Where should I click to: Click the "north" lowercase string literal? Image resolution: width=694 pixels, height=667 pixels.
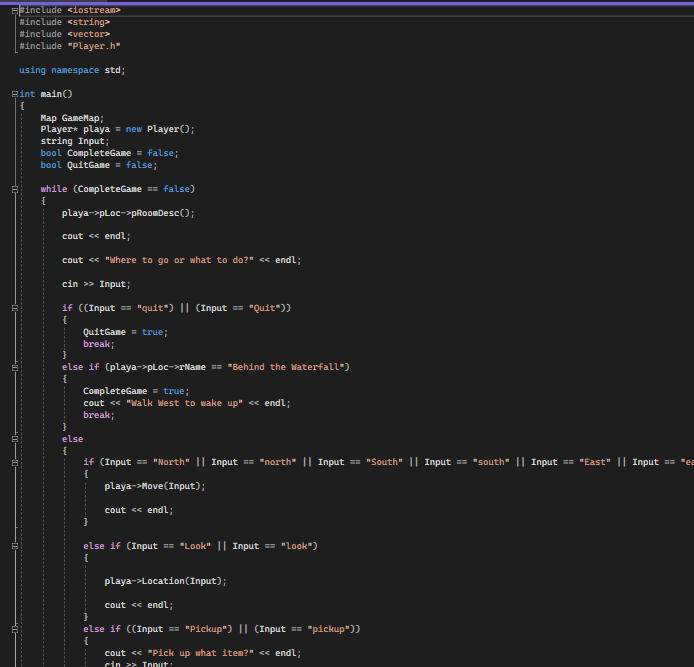[278, 463]
